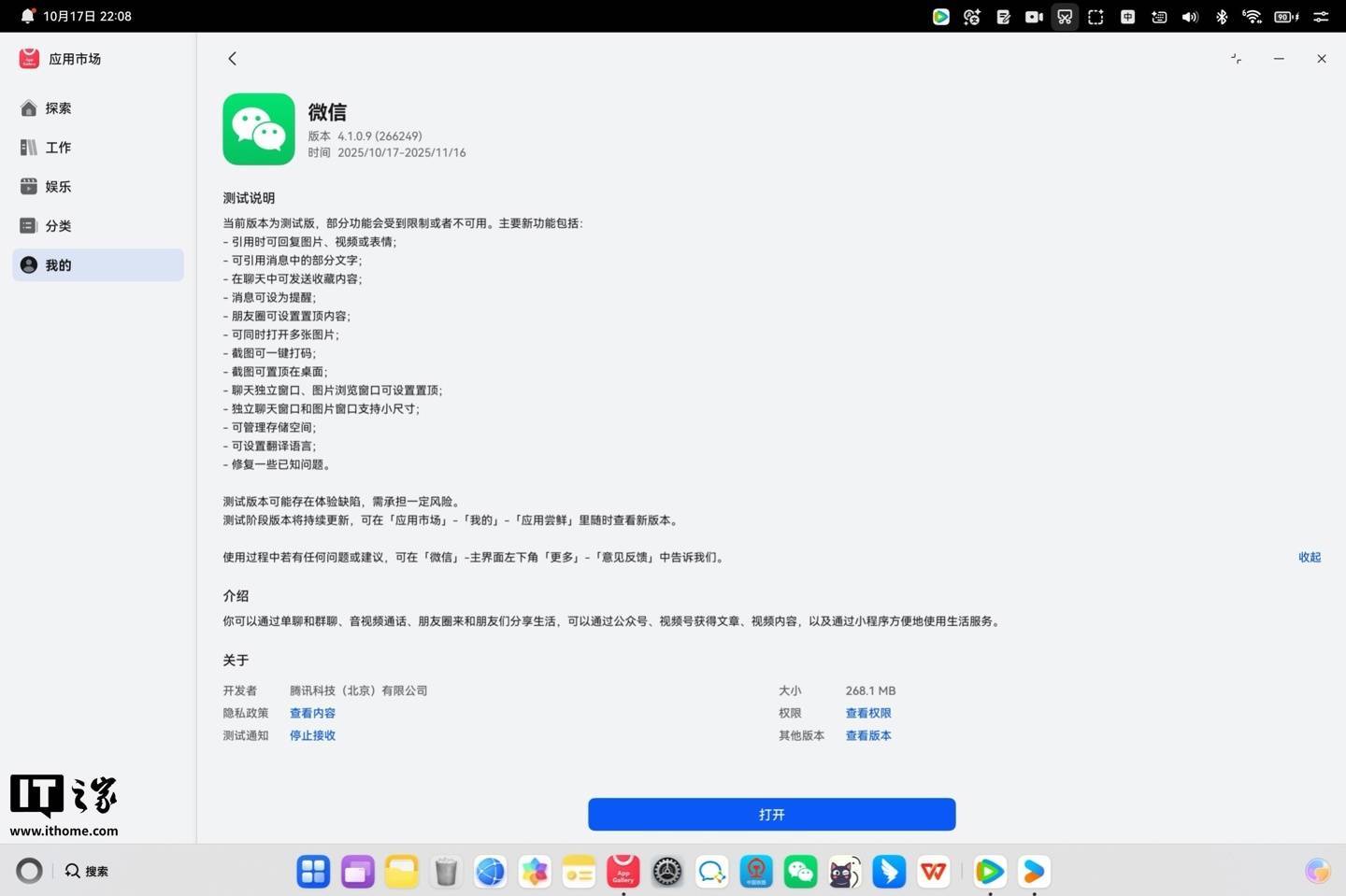
Task: Collapse the test notes with 收起
Action: (x=1309, y=557)
